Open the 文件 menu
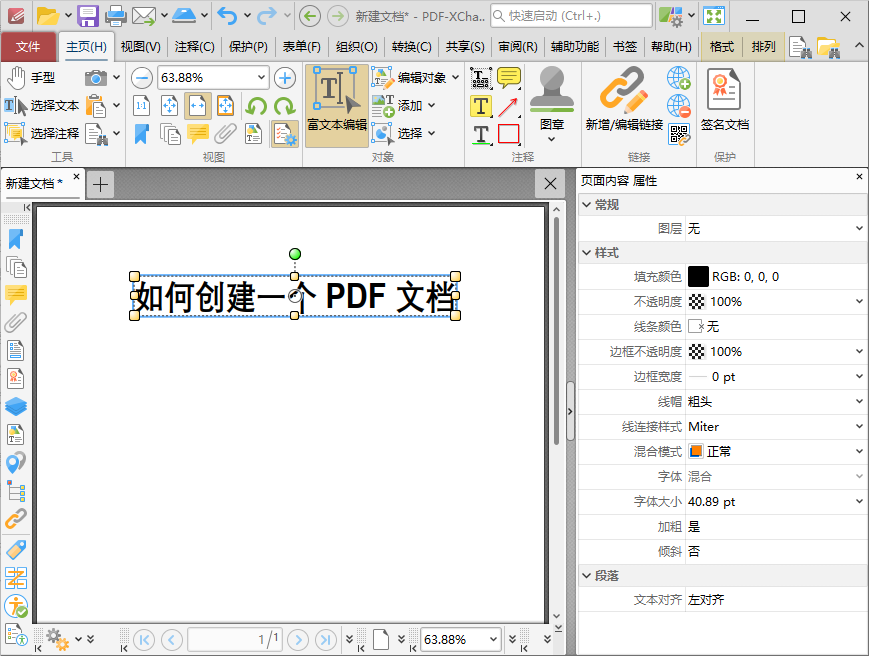 [30, 46]
